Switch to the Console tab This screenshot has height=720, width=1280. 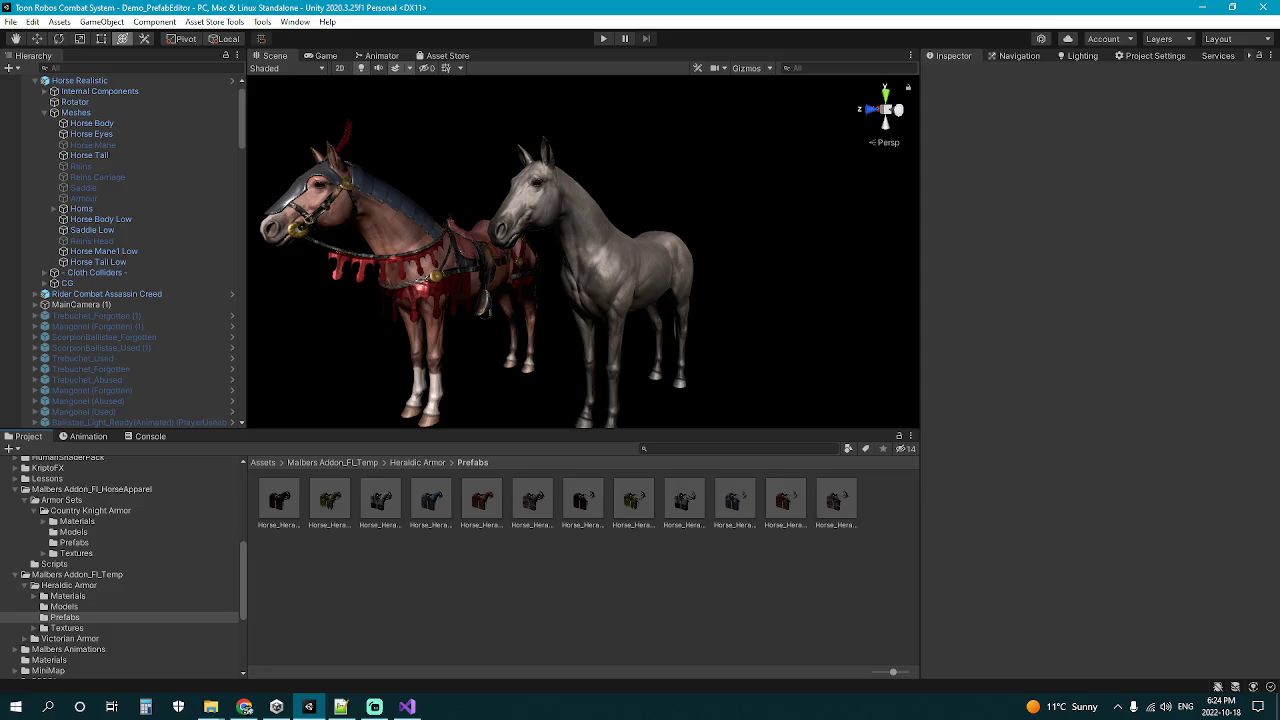pos(145,437)
